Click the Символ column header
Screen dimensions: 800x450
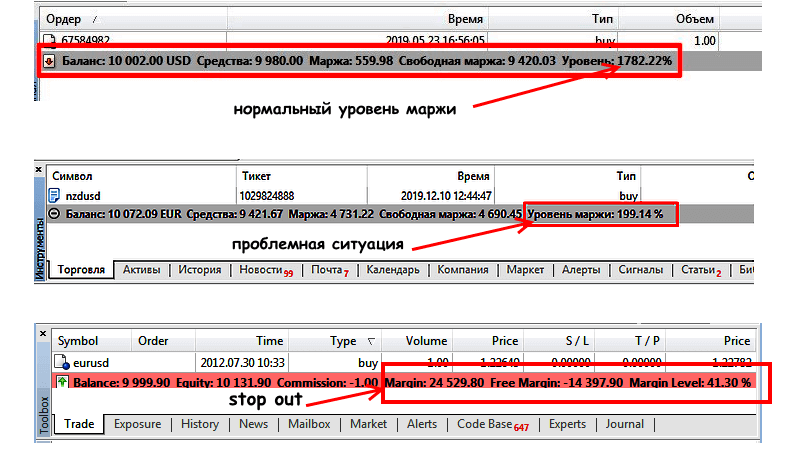[x=77, y=175]
